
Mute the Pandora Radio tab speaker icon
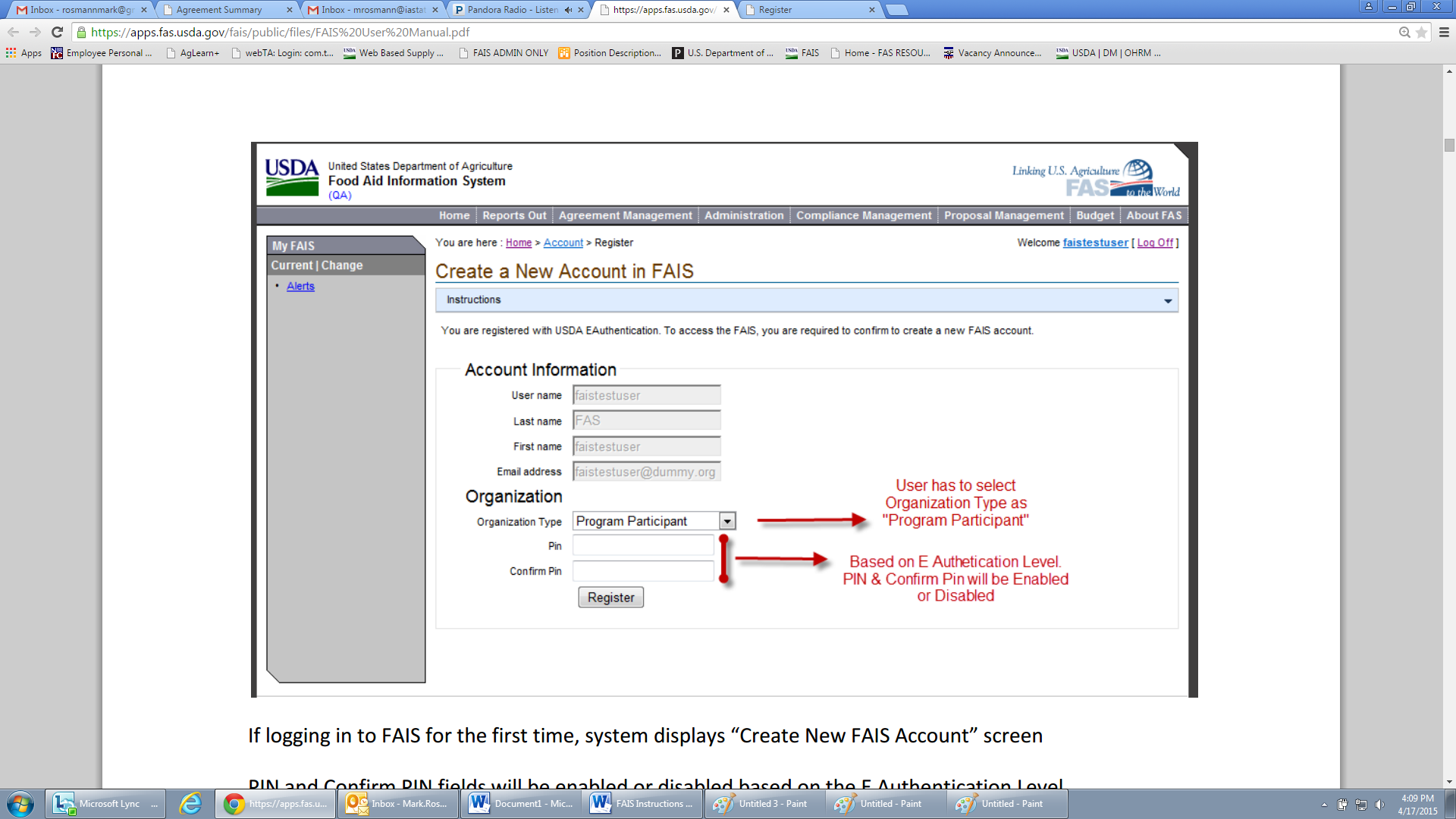[x=568, y=10]
